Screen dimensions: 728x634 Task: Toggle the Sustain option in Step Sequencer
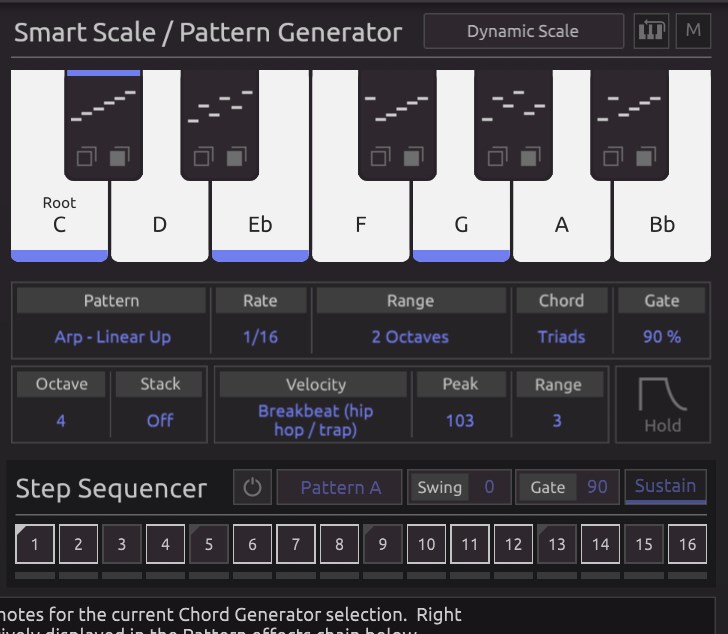click(665, 487)
